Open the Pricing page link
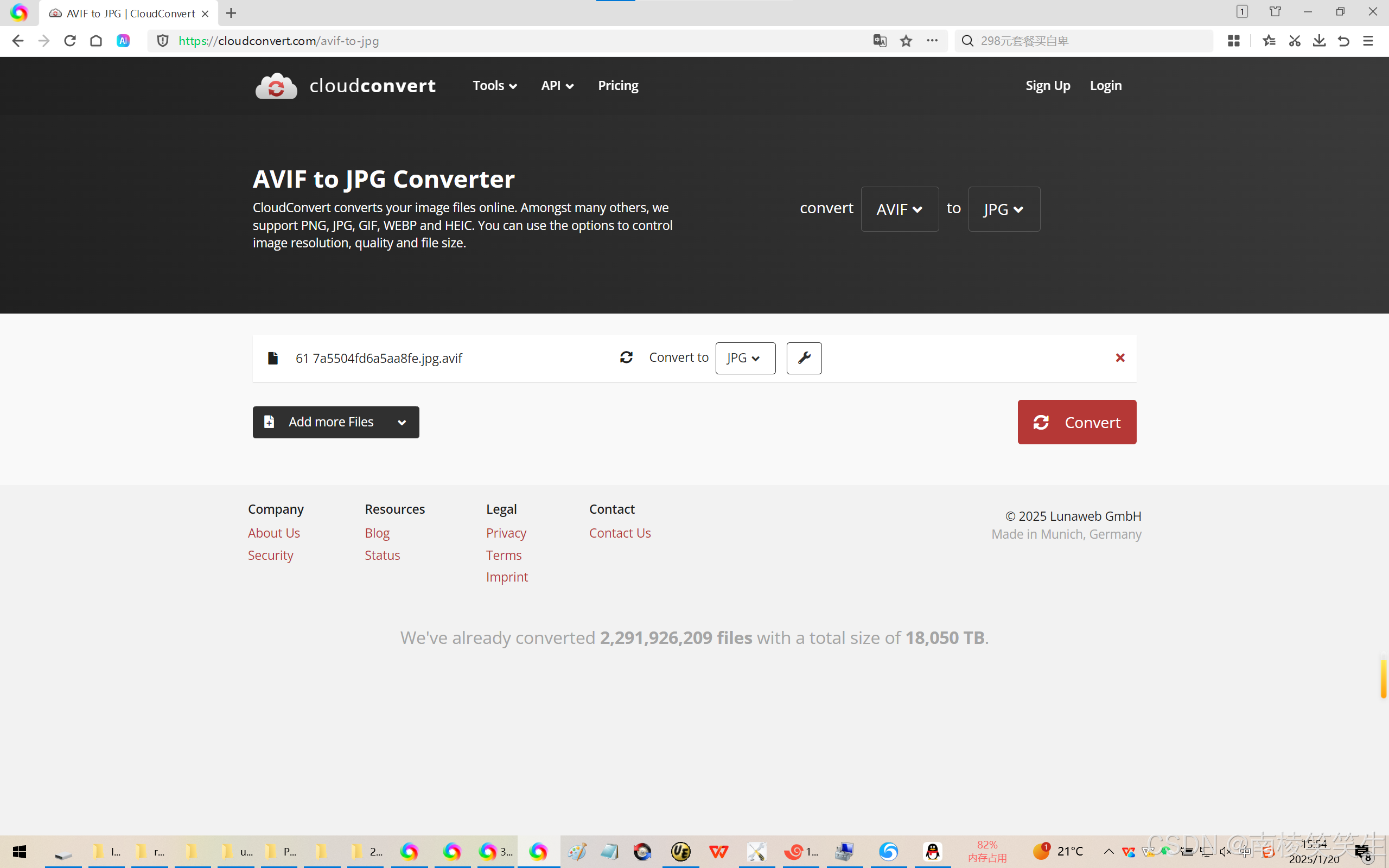The image size is (1389, 868). point(617,86)
